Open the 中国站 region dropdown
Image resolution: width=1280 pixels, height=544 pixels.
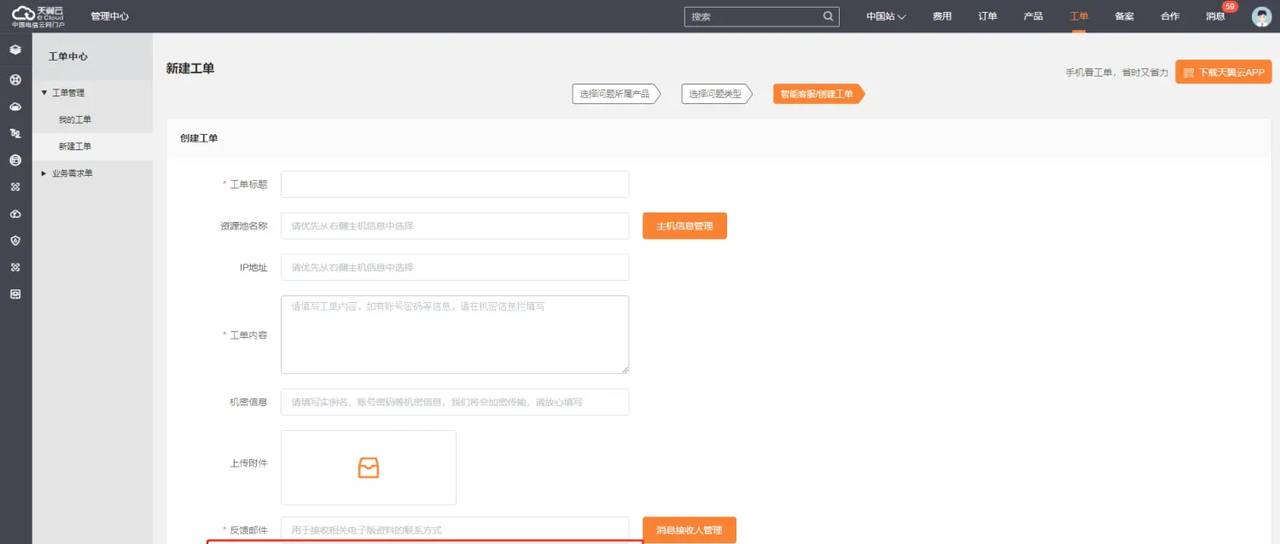coord(885,17)
